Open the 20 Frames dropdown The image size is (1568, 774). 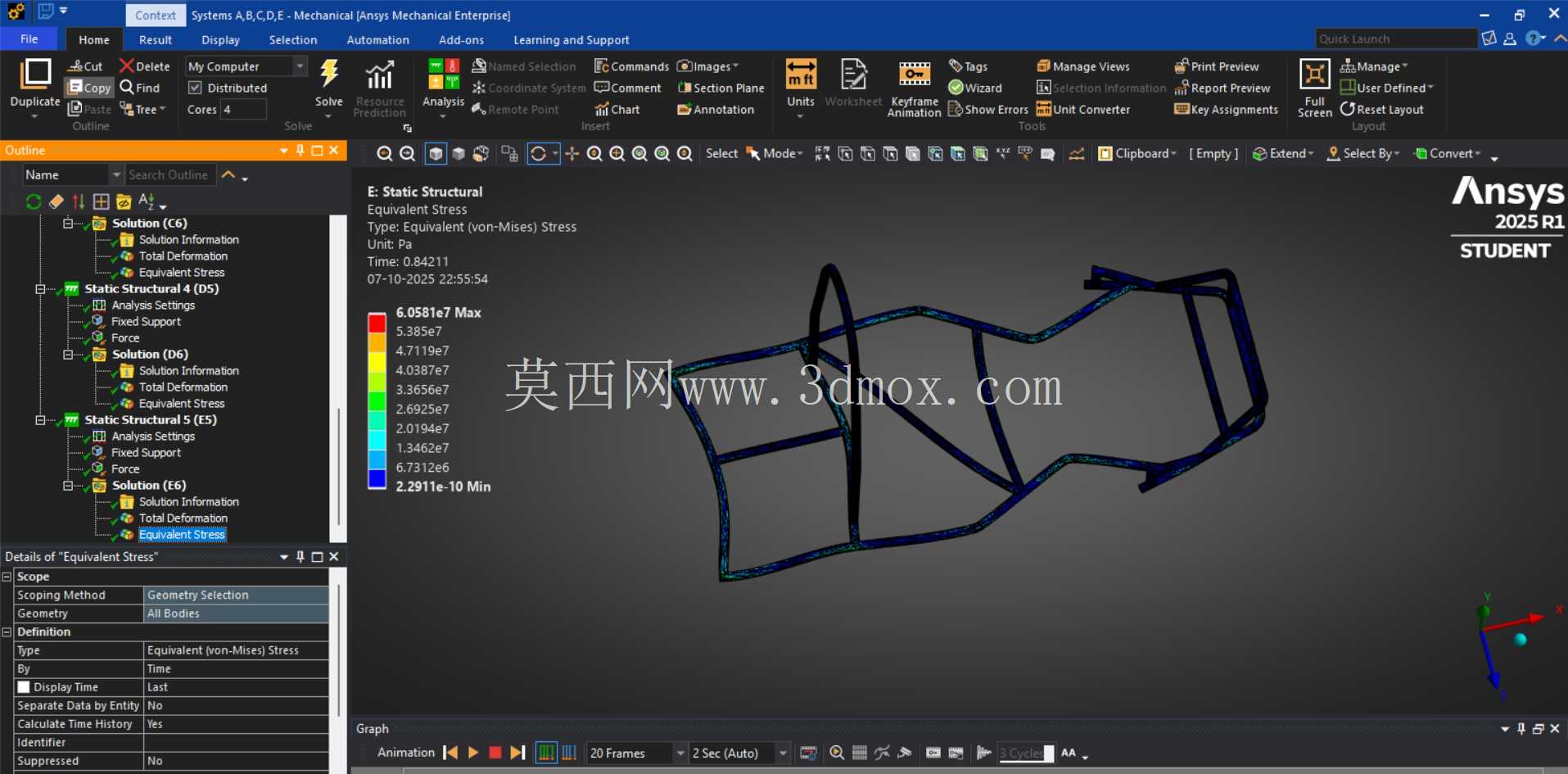680,753
